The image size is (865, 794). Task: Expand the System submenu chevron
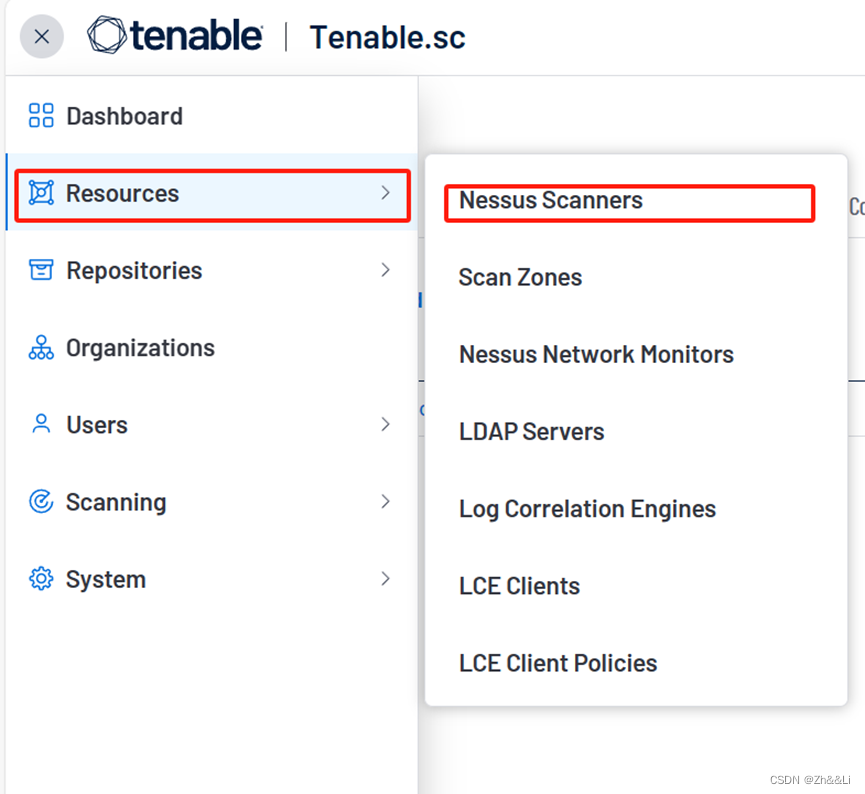click(385, 578)
